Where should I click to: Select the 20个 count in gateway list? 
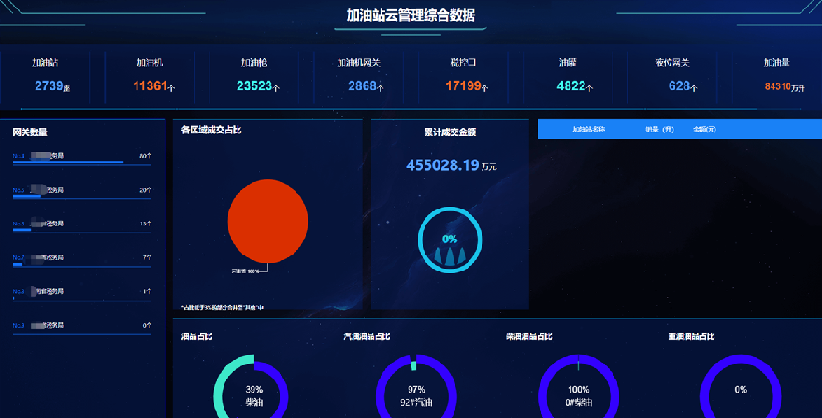pos(145,190)
